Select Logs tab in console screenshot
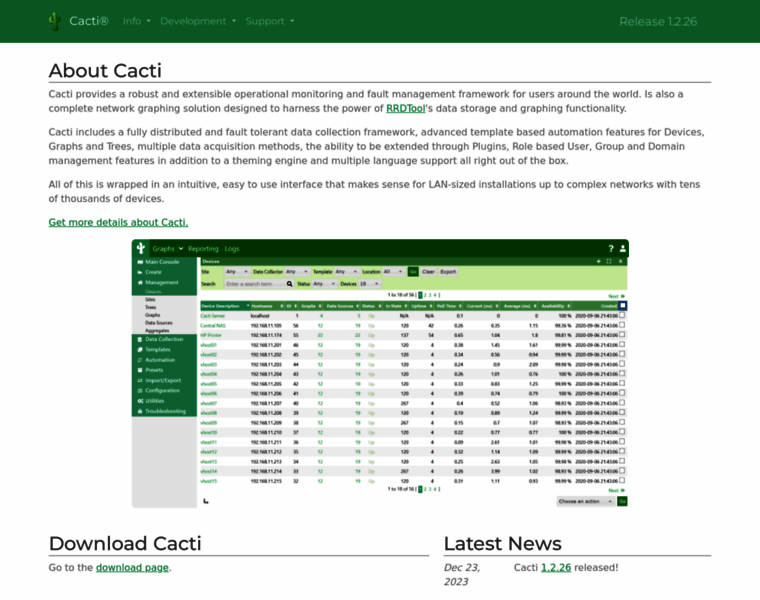This screenshot has width=760, height=600. tap(232, 249)
